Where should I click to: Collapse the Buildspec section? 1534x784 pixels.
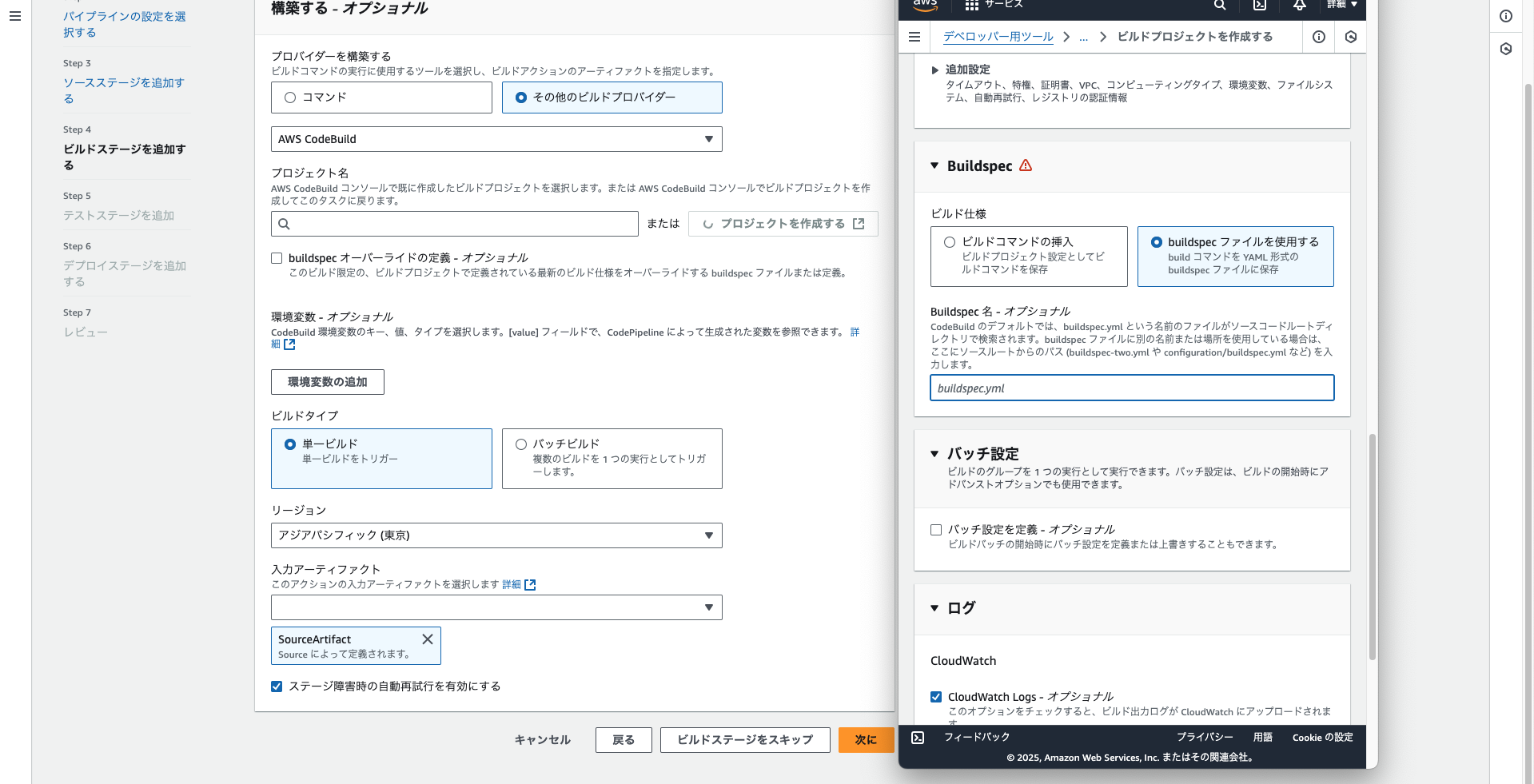(934, 165)
